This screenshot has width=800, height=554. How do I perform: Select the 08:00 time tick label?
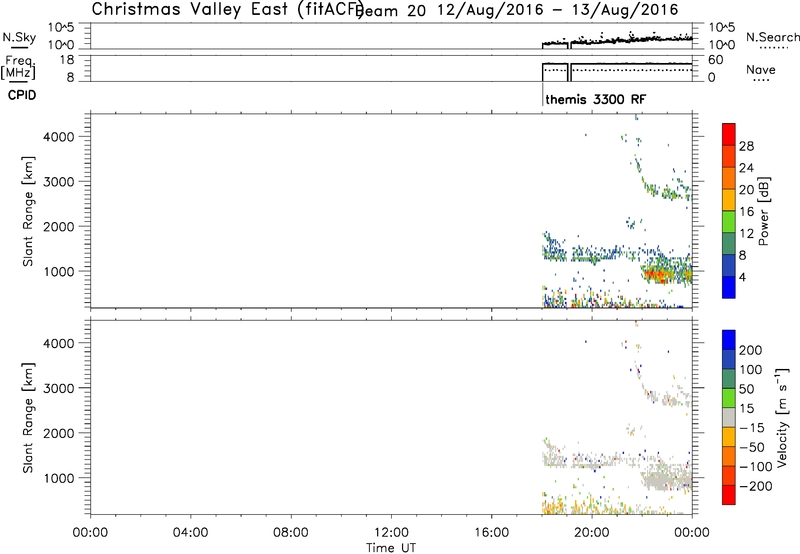tap(291, 533)
